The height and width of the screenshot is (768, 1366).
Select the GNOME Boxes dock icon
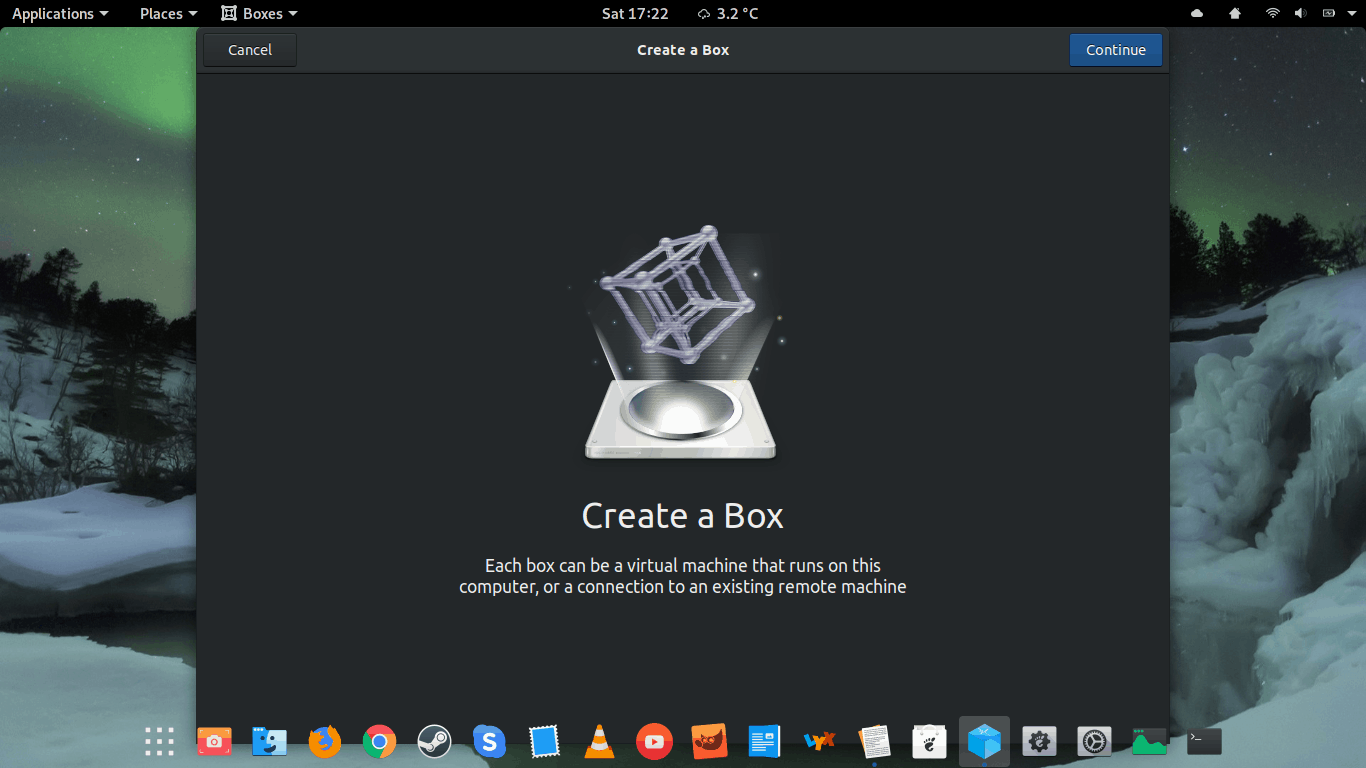point(984,741)
